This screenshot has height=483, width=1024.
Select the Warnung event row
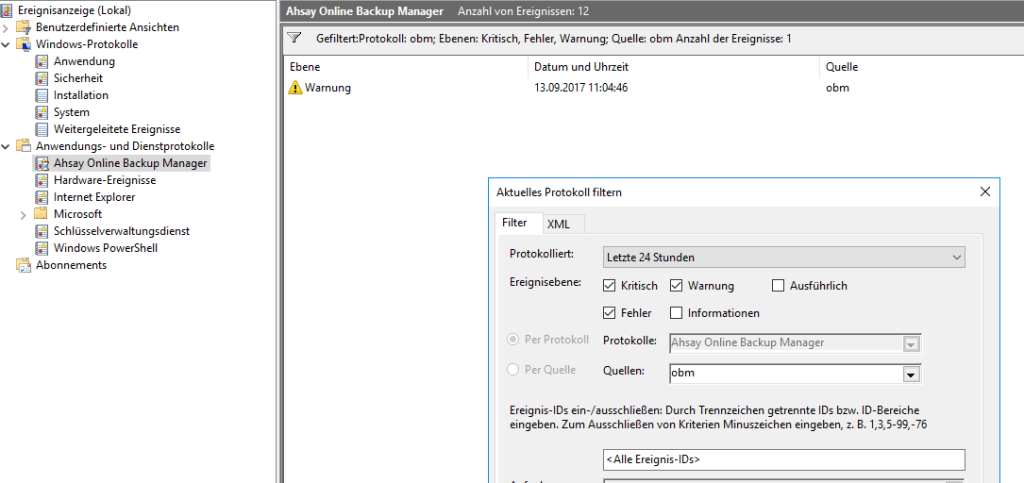[654, 87]
